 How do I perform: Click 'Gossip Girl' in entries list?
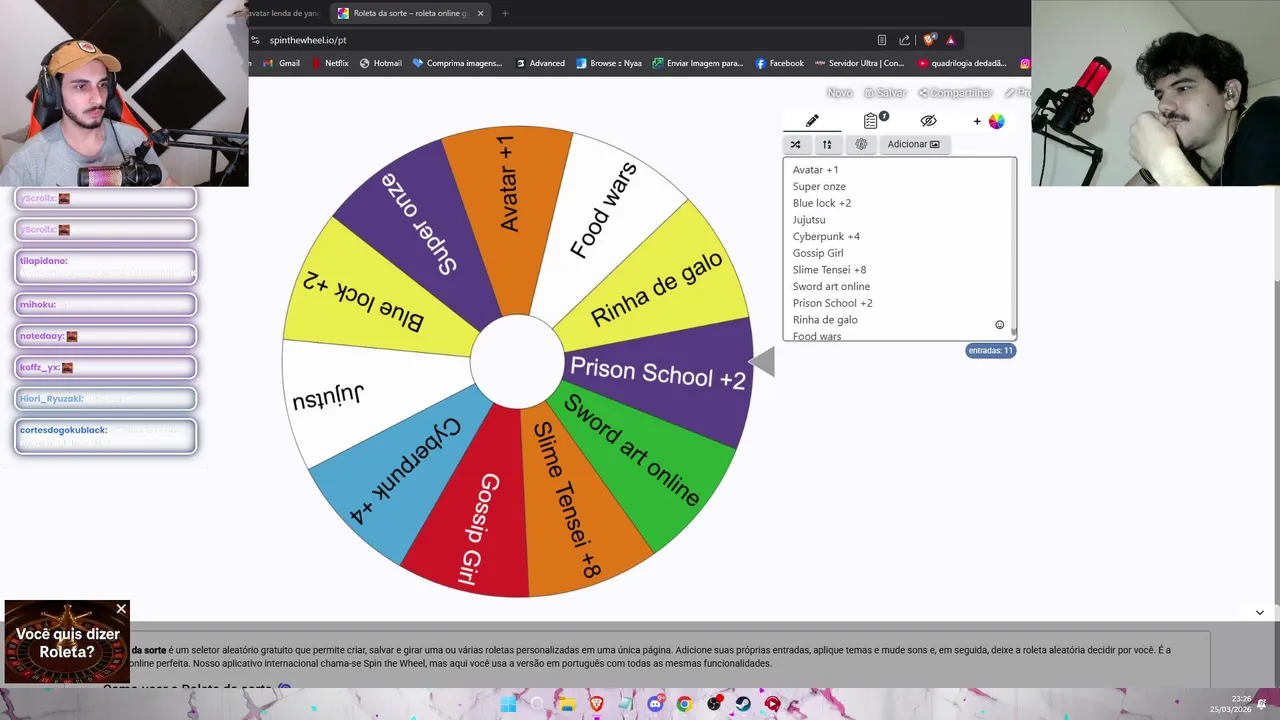pos(818,253)
